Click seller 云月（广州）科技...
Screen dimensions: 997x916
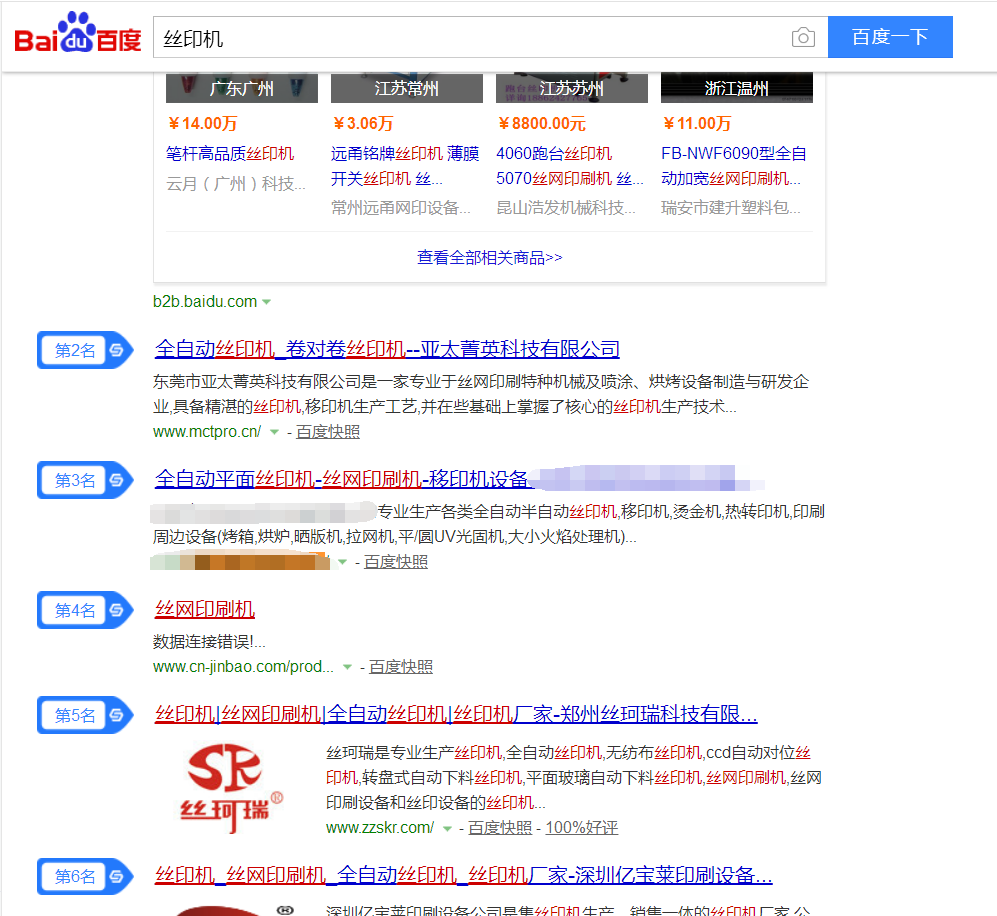pyautogui.click(x=236, y=184)
